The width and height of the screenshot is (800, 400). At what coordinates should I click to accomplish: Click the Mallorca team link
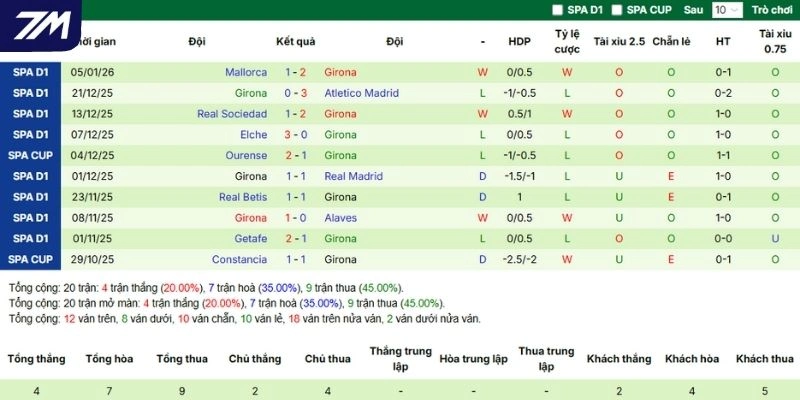[246, 72]
